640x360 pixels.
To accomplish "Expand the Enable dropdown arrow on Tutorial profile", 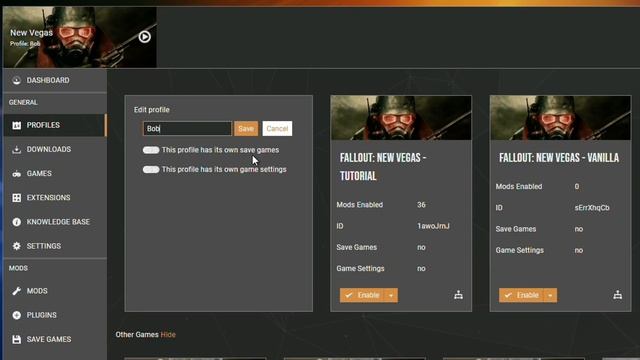I will point(391,295).
